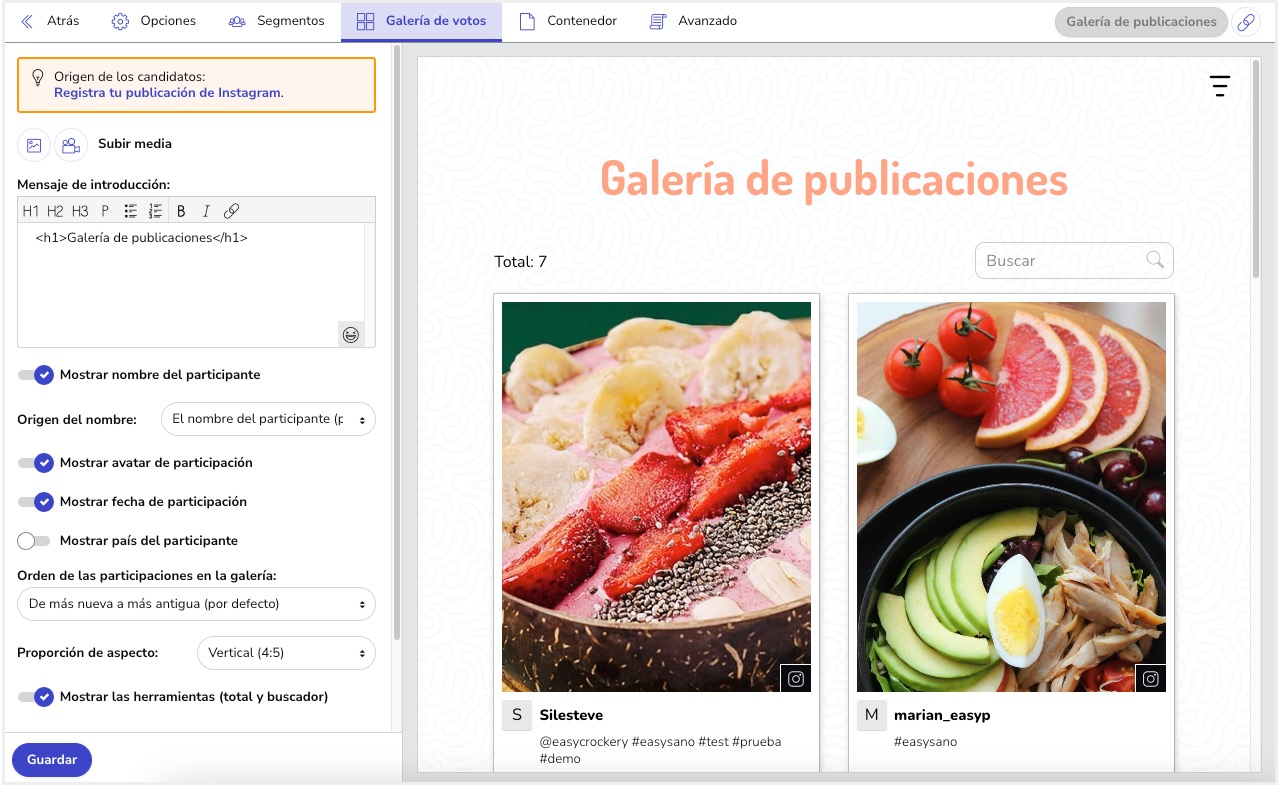1278x786 pixels.
Task: Toggle Mostrar avatar de participación
Action: tap(35, 463)
